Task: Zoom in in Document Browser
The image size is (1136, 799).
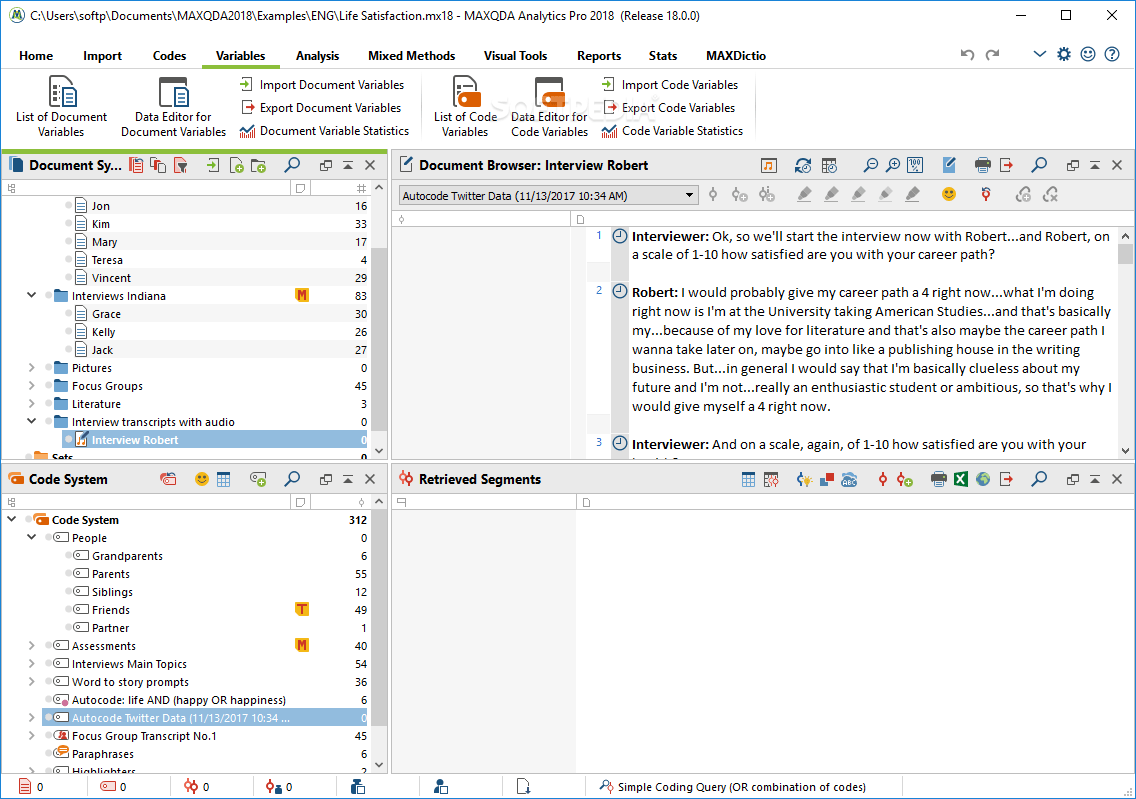Action: pos(893,166)
